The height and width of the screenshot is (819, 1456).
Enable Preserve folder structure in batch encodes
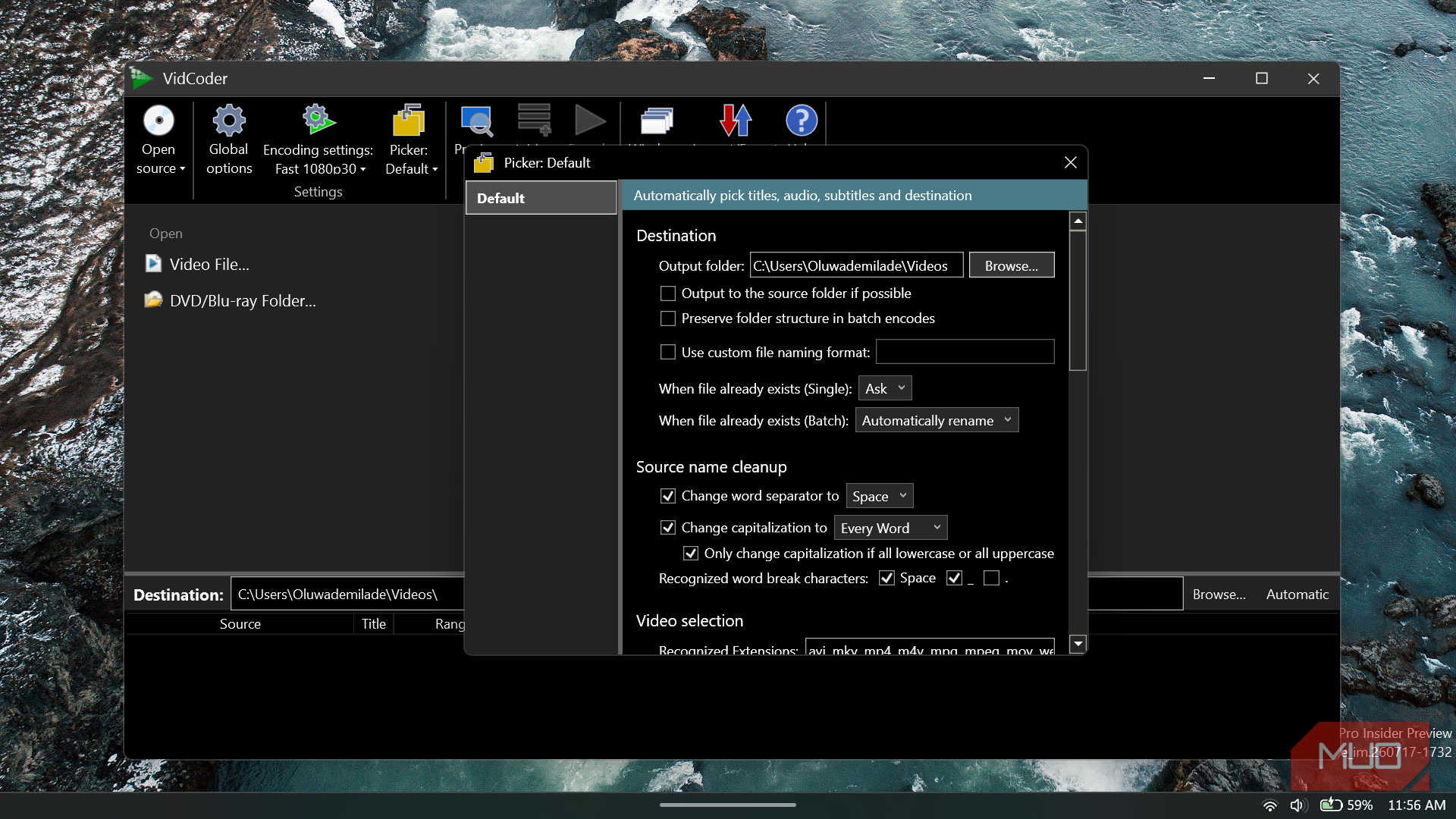(668, 318)
